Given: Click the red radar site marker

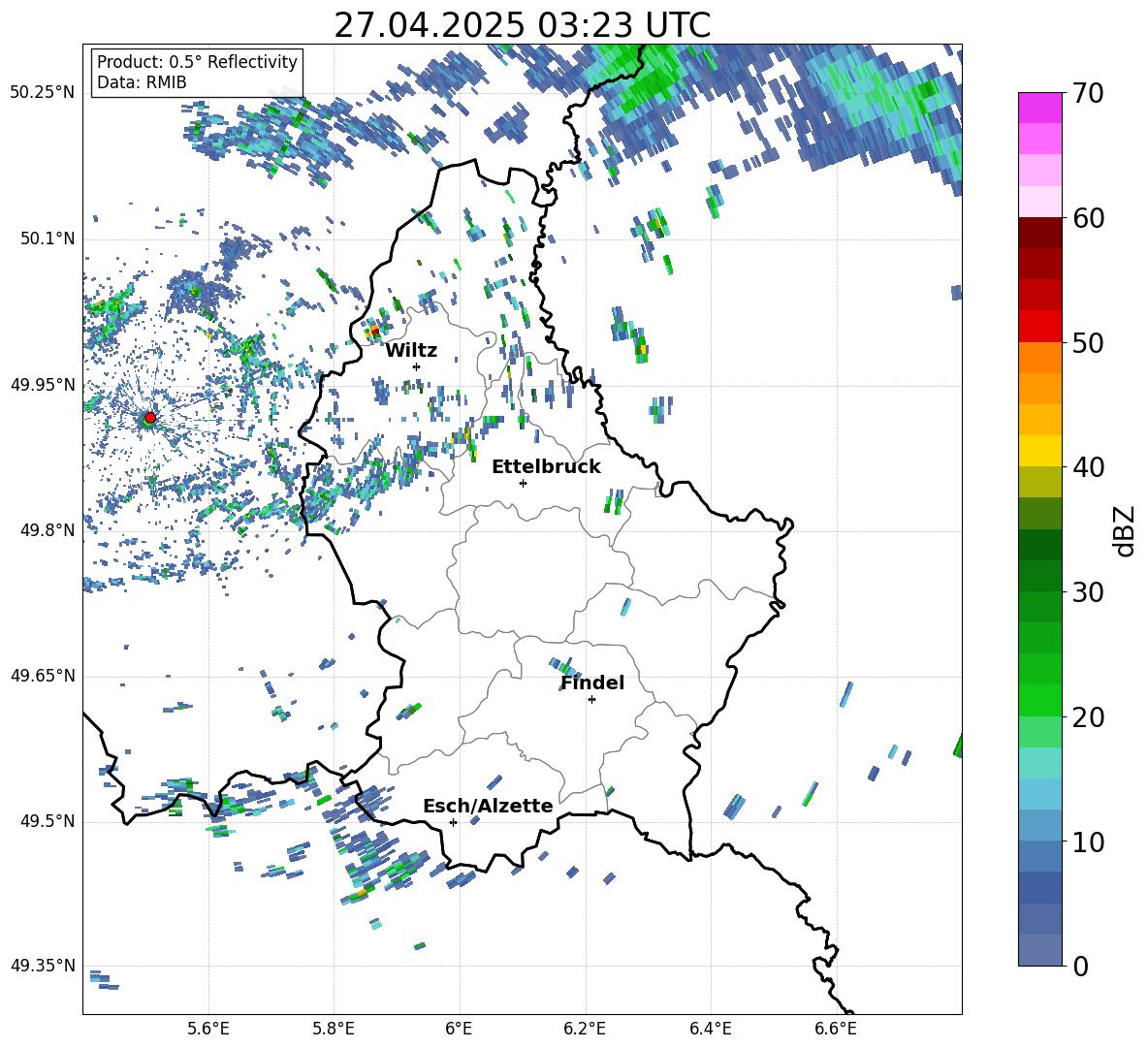Looking at the screenshot, I should pos(150,417).
